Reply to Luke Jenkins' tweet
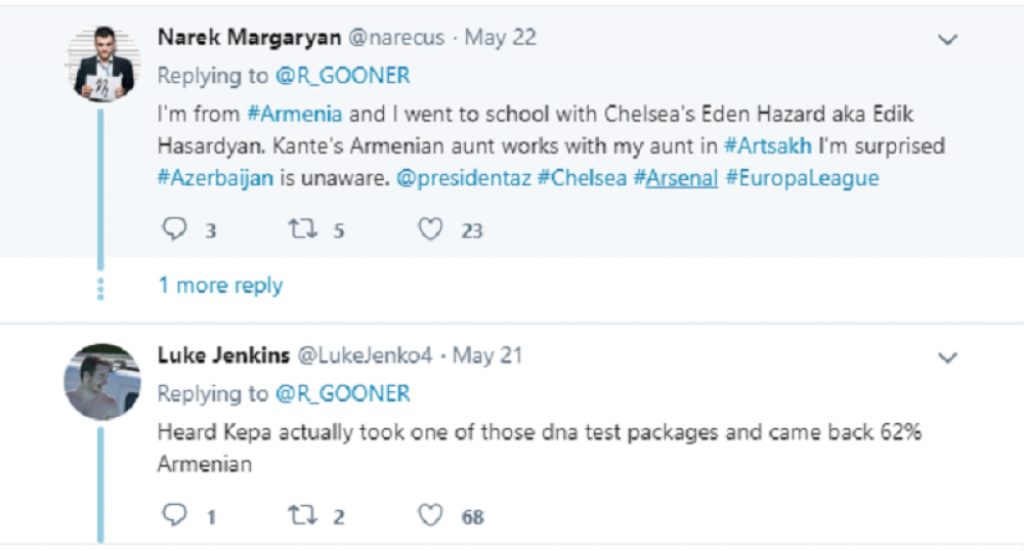 coord(175,516)
